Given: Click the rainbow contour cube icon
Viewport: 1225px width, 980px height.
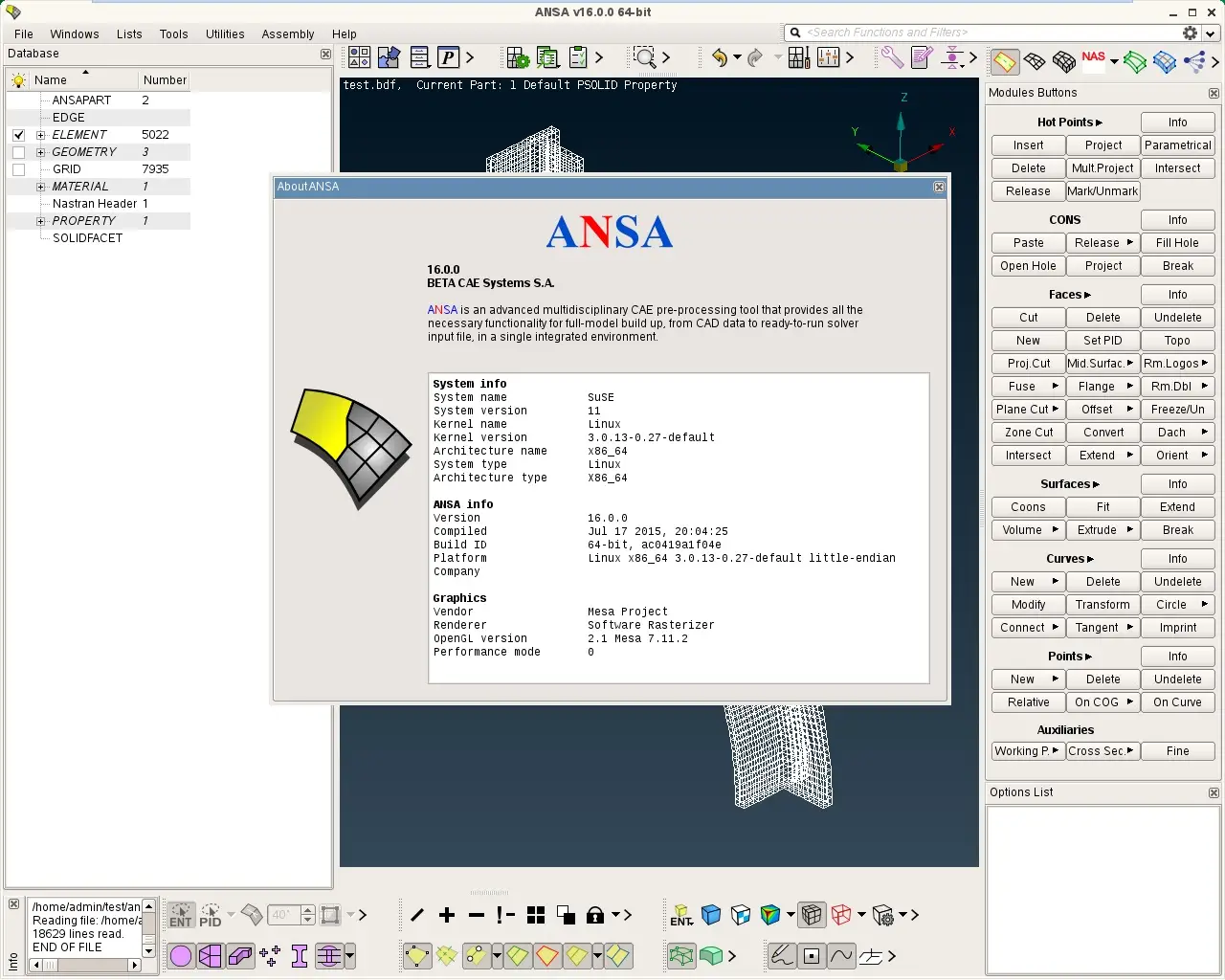Looking at the screenshot, I should (x=770, y=915).
